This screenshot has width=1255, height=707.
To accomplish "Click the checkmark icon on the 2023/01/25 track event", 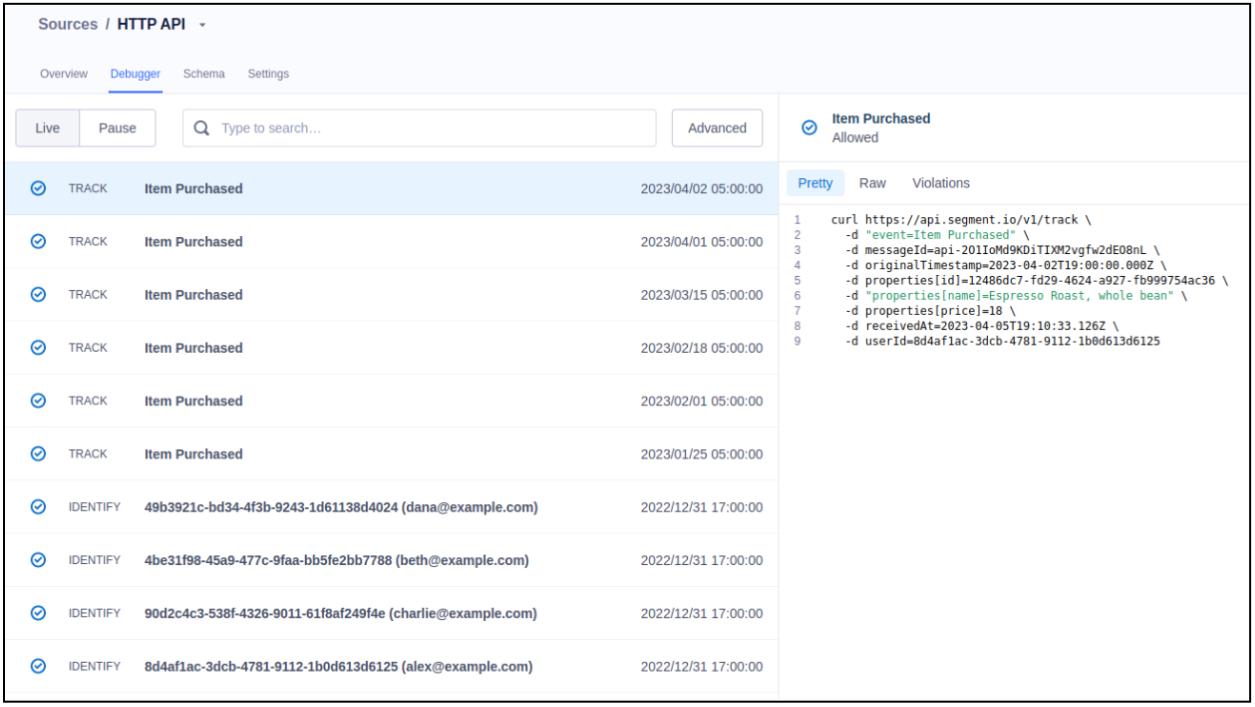I will (x=38, y=453).
